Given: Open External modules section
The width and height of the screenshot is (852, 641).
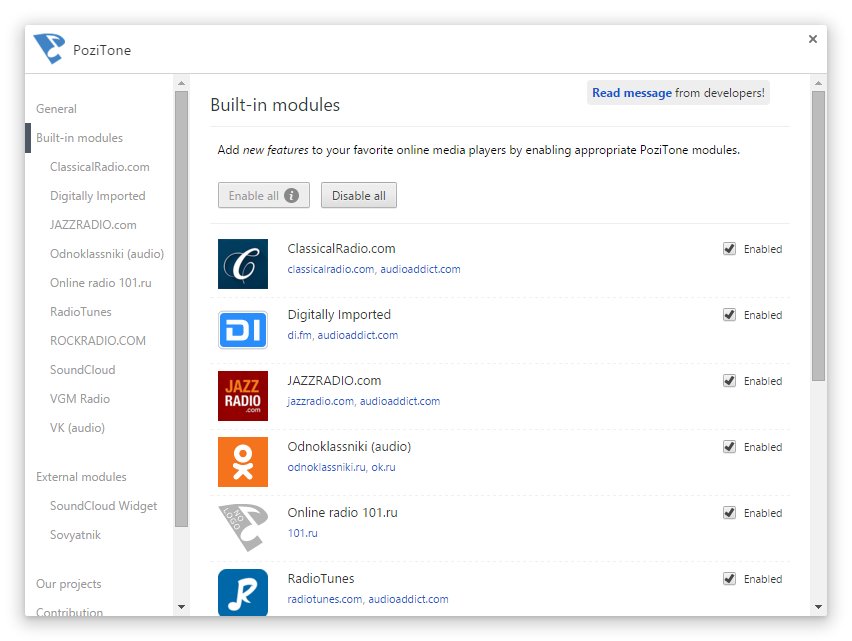Looking at the screenshot, I should pos(81,477).
